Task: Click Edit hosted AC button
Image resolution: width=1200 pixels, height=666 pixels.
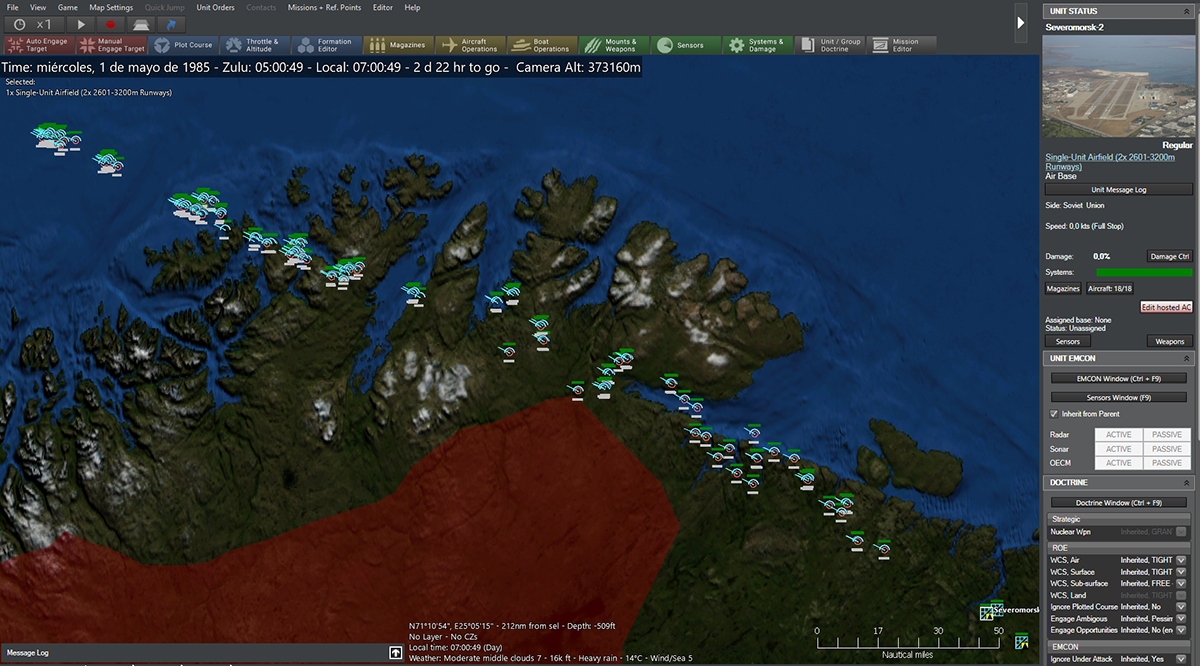Action: click(x=1166, y=307)
